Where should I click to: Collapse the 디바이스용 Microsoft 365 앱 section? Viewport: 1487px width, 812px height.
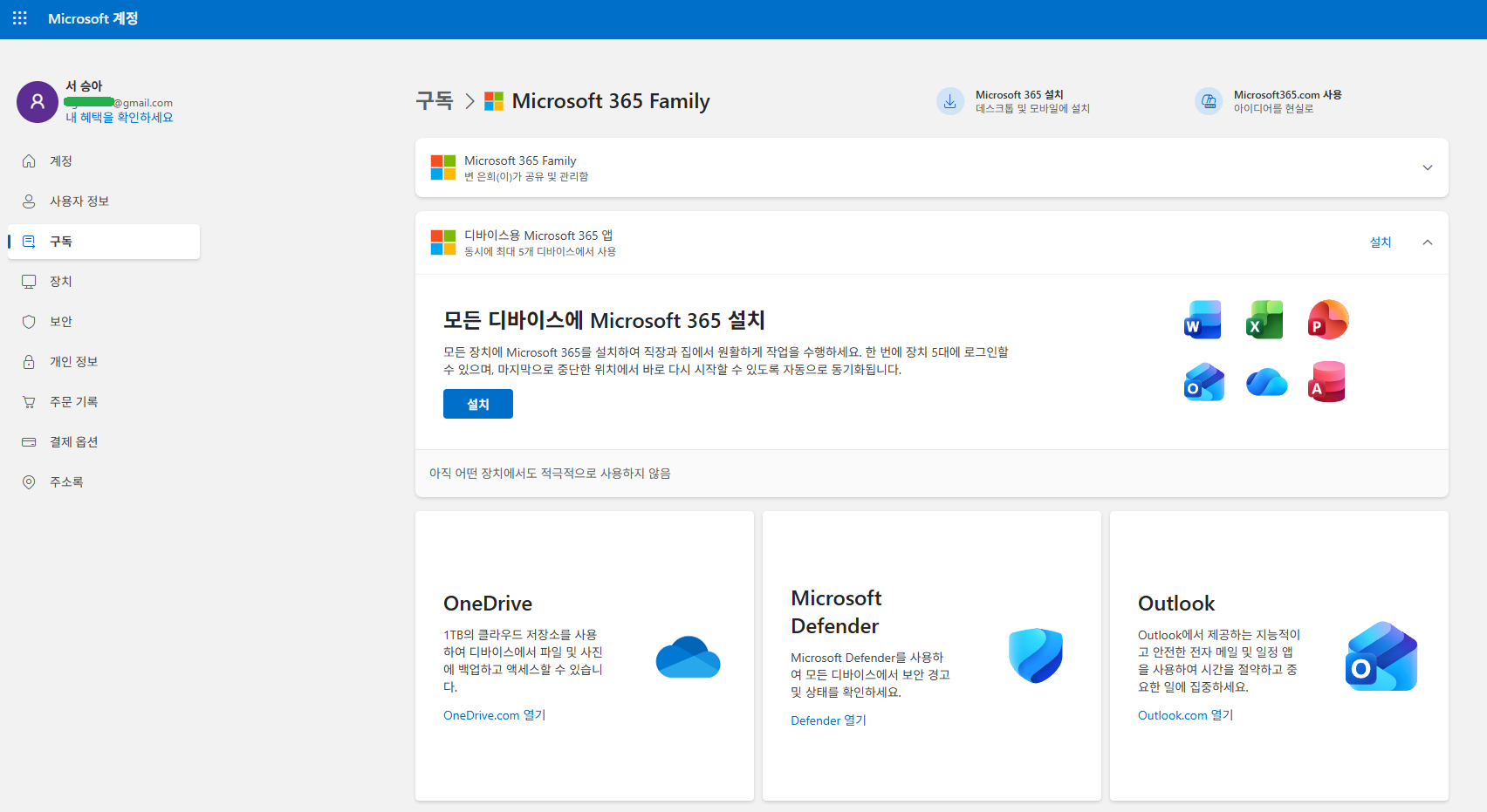coord(1428,242)
